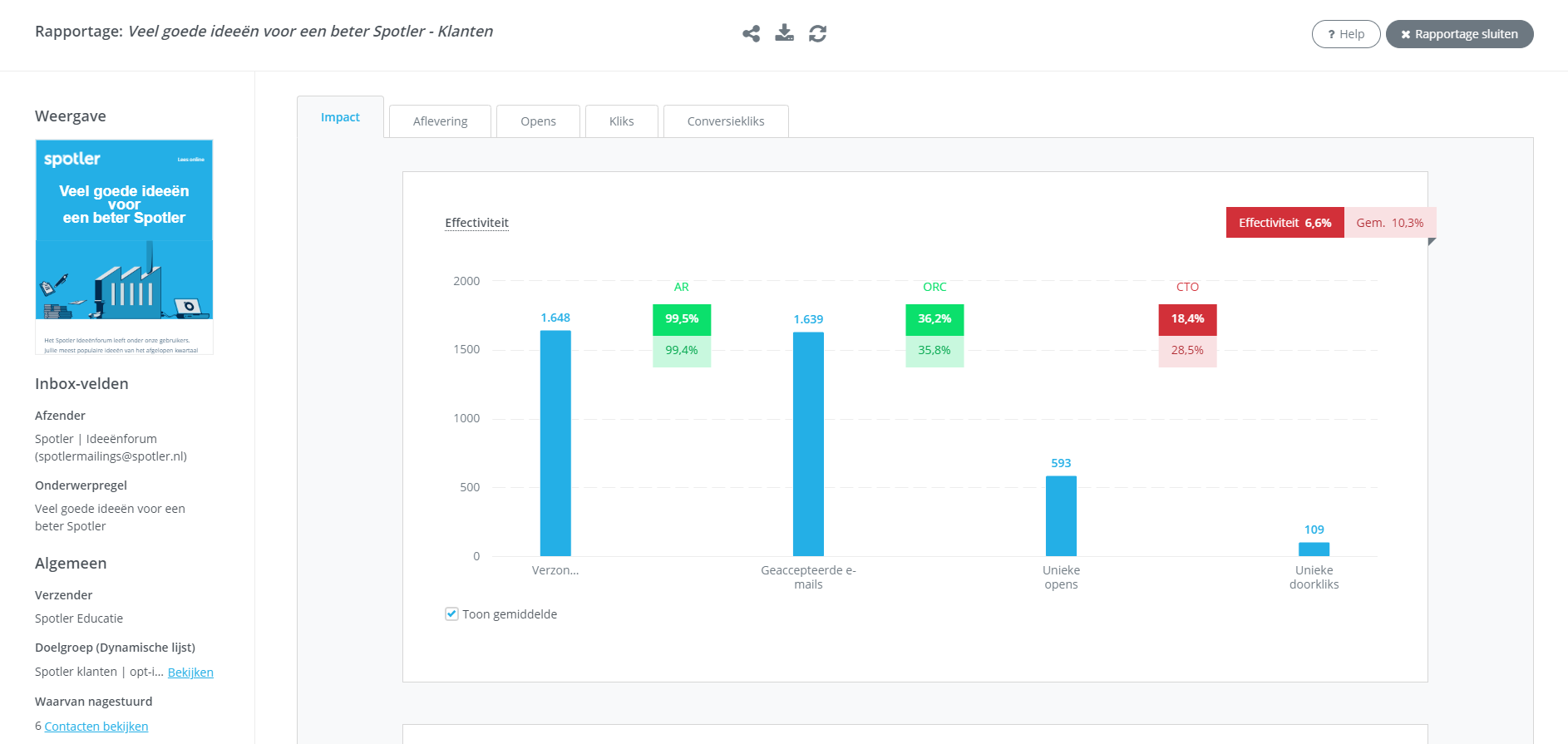This screenshot has width=1568, height=744.
Task: Open the Spotler email preview thumbnail
Action: 124,247
